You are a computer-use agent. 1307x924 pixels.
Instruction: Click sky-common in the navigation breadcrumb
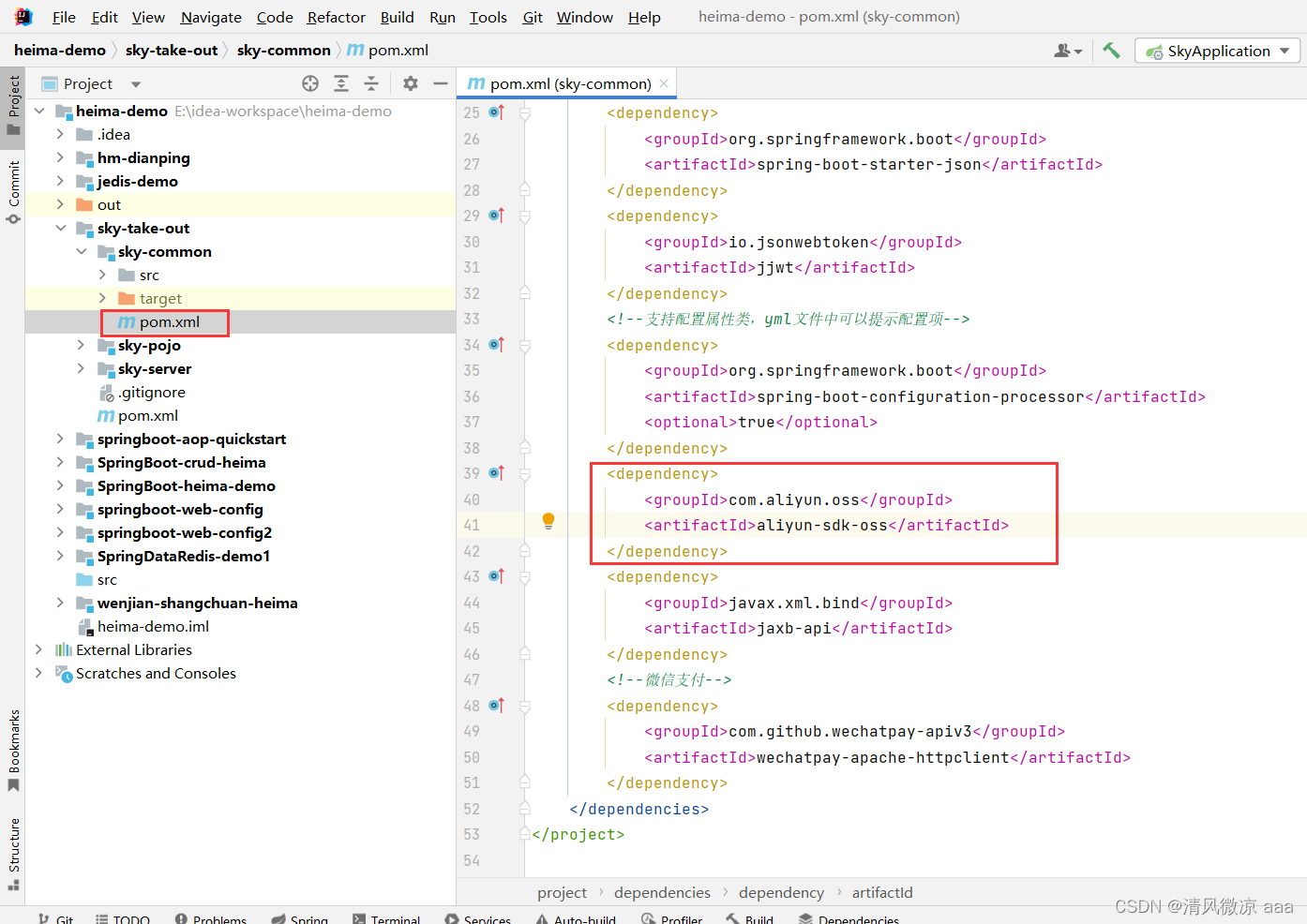click(x=284, y=51)
